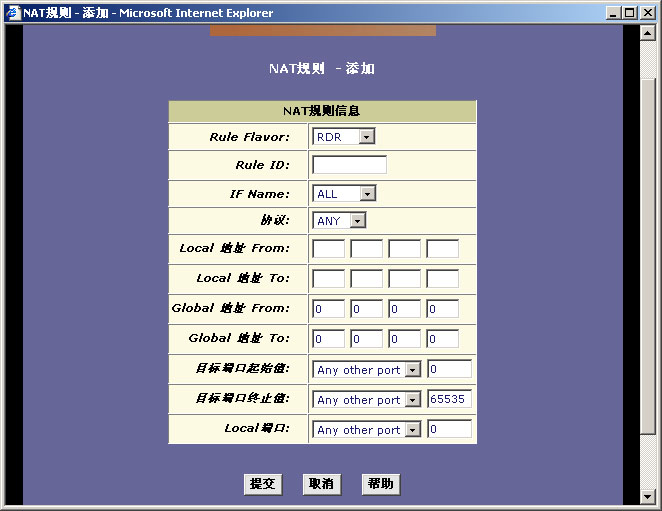Click third octet of Local 地址 To
This screenshot has height=511, width=662.
404,279
